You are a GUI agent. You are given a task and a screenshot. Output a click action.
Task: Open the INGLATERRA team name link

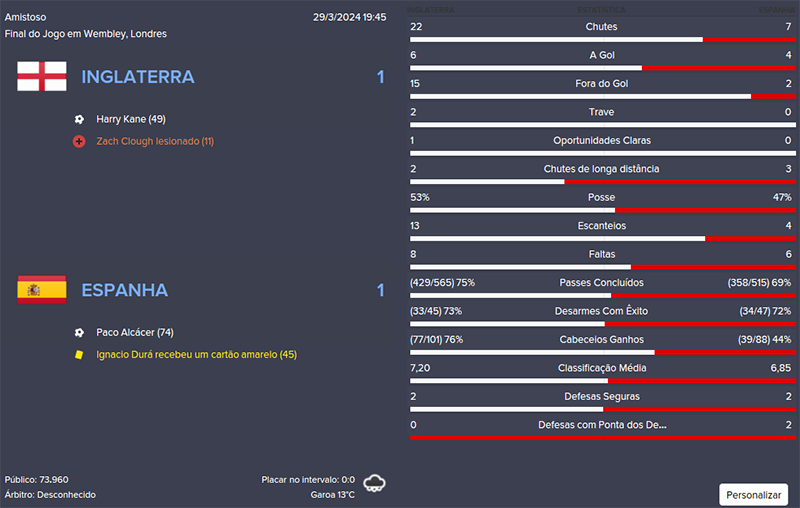[x=138, y=77]
